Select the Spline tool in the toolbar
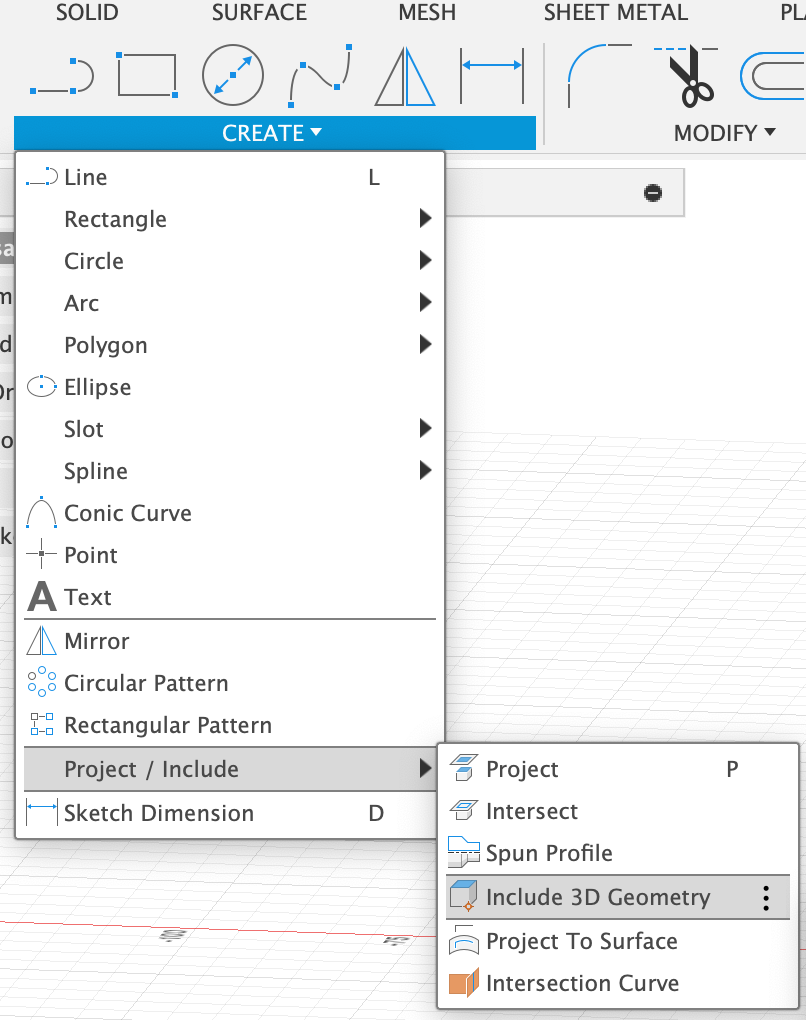The image size is (806, 1020). (x=318, y=75)
